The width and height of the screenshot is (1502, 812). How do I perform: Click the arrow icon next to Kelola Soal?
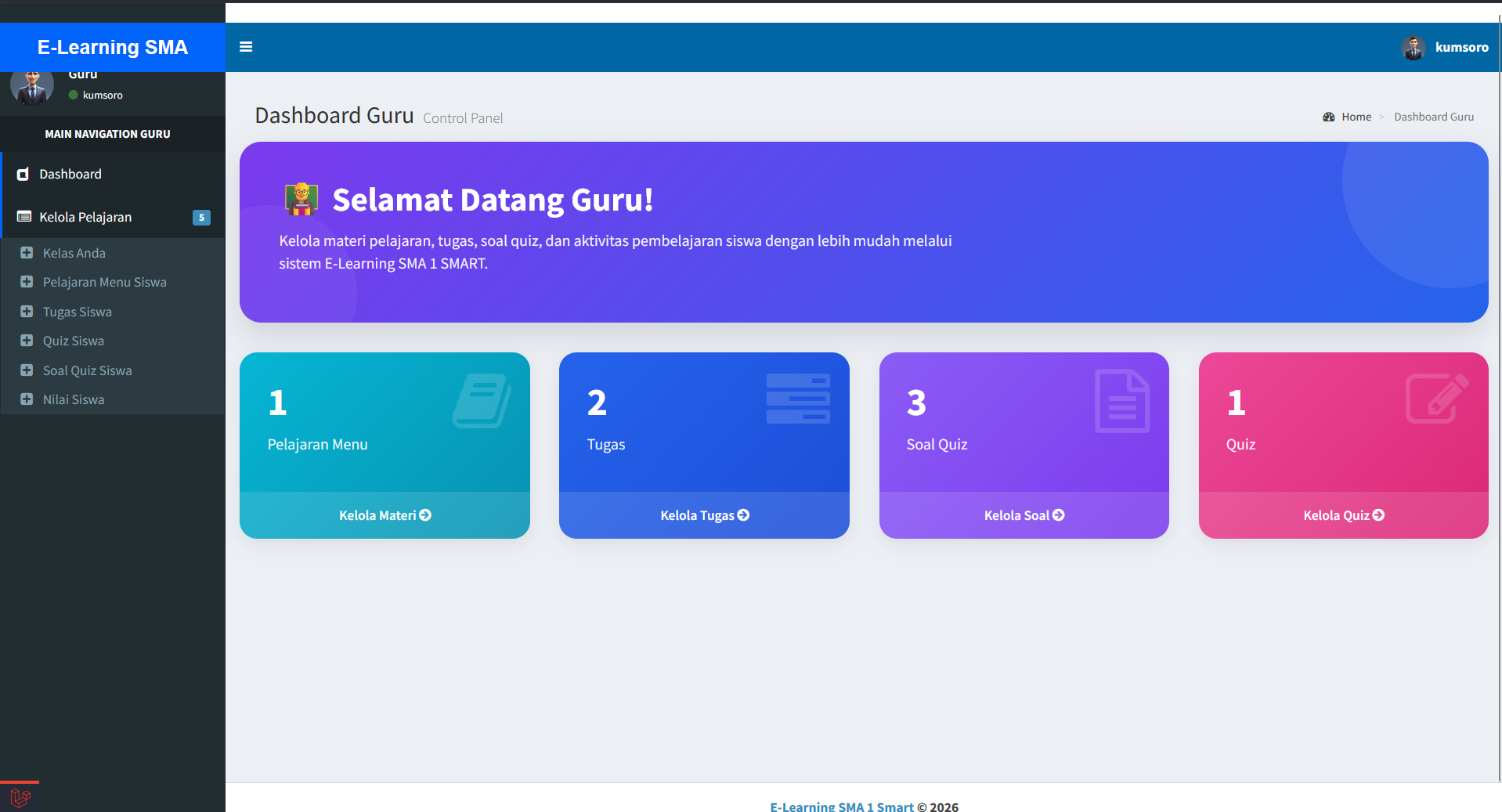pos(1059,515)
